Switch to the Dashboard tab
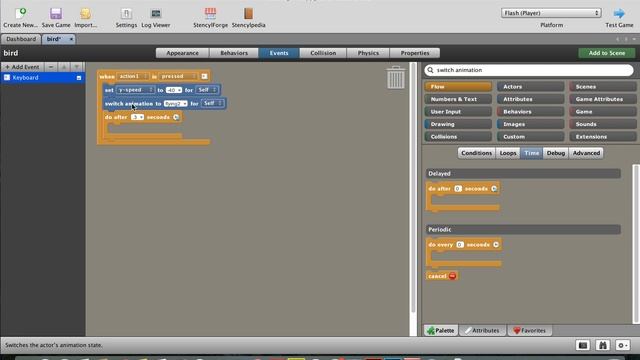 21,39
